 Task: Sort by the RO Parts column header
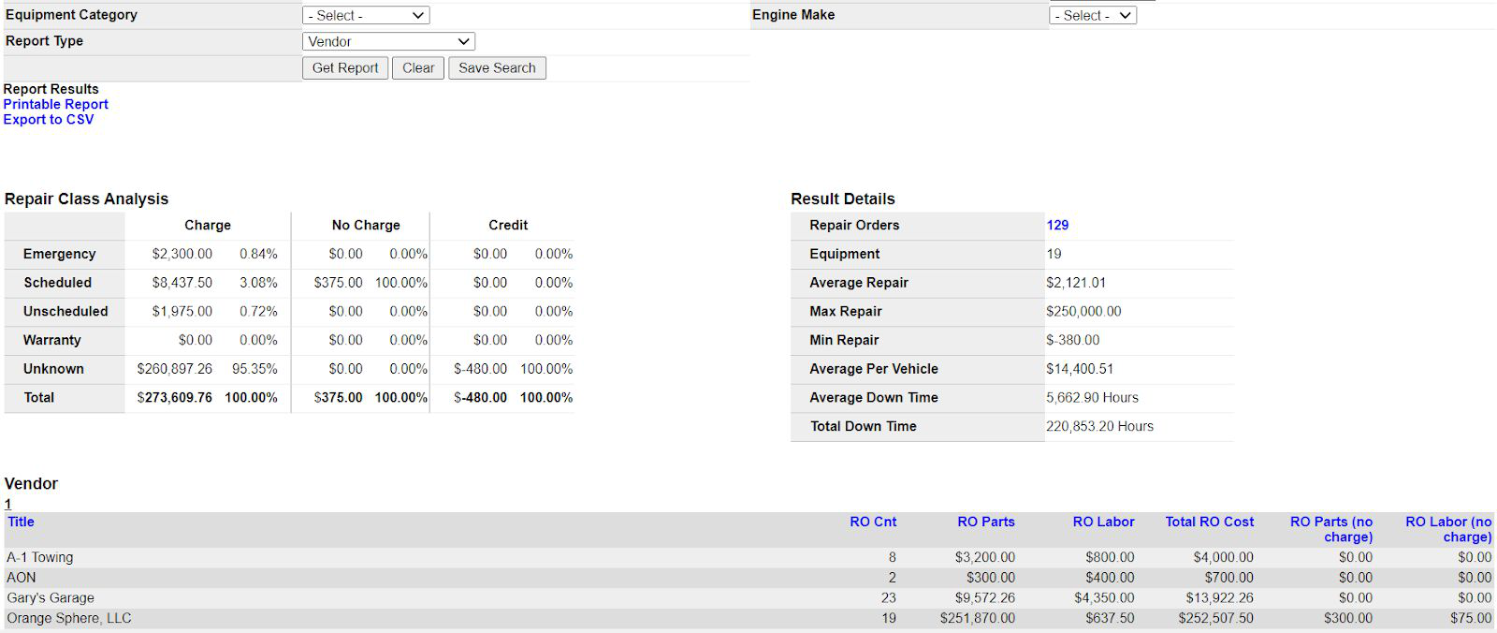pyautogui.click(x=986, y=521)
